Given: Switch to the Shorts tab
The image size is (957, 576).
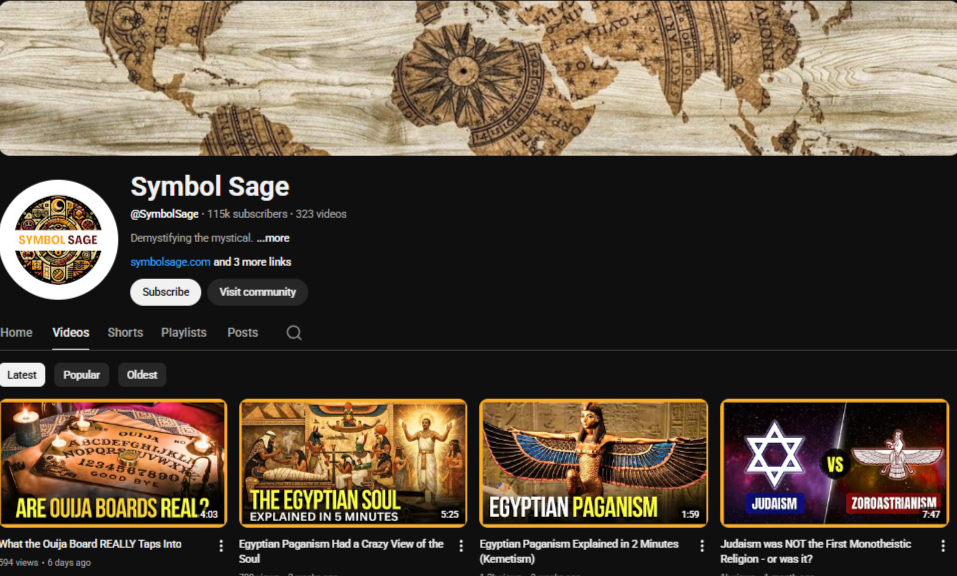Looking at the screenshot, I should [x=125, y=333].
